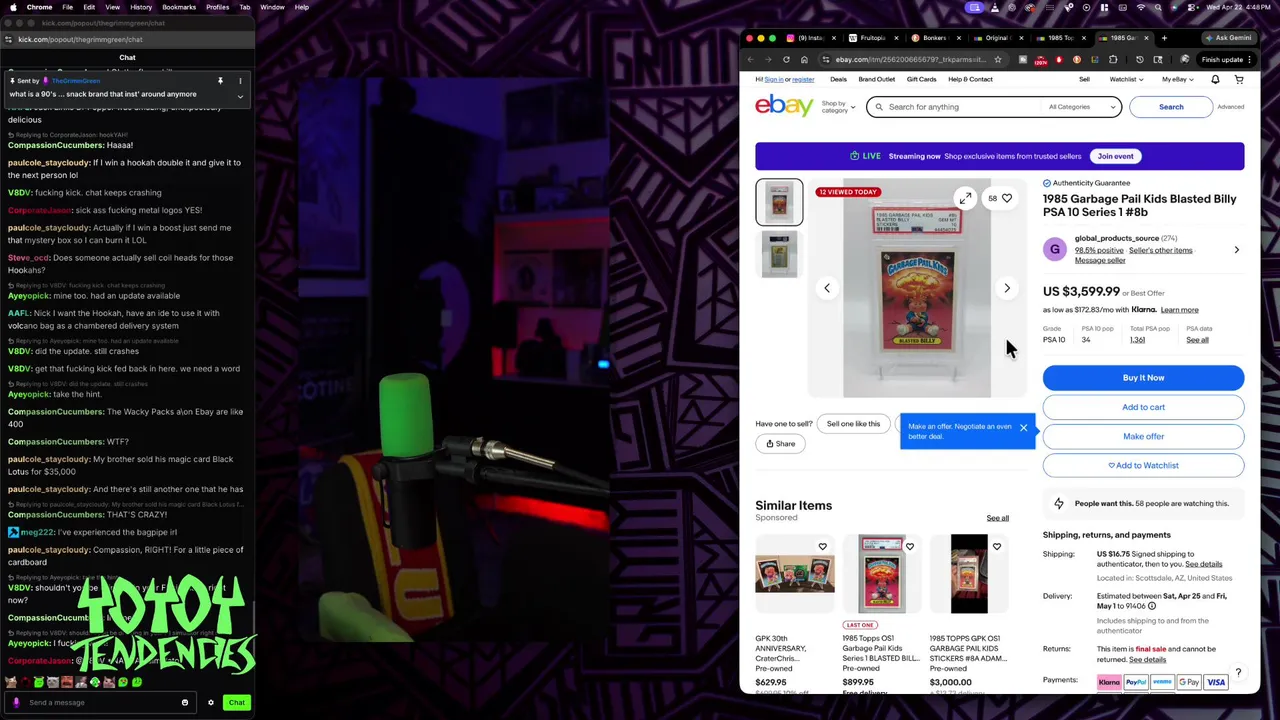Viewport: 1280px width, 720px height.
Task: Heart the $899.95 Blasted Billy similar item
Action: pyautogui.click(x=909, y=547)
